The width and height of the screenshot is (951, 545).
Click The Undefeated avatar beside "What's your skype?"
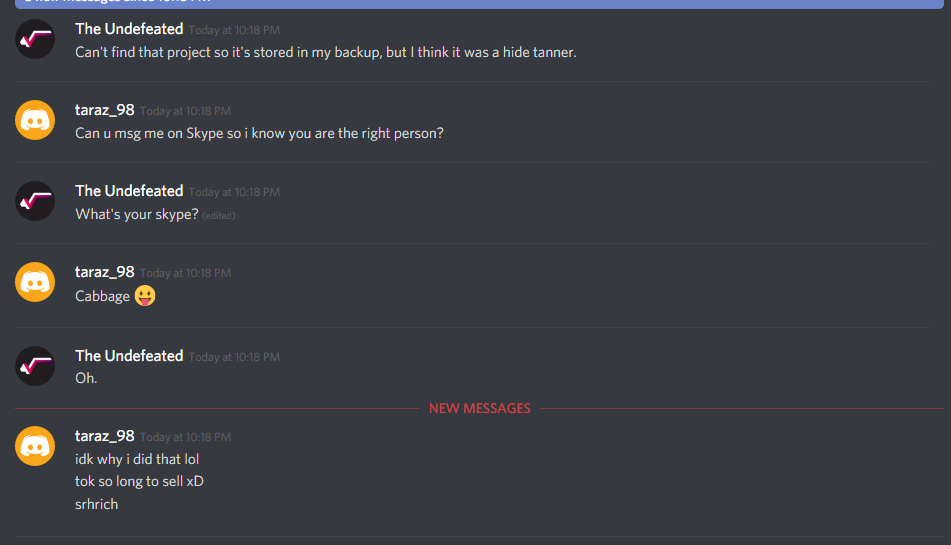[x=35, y=201]
